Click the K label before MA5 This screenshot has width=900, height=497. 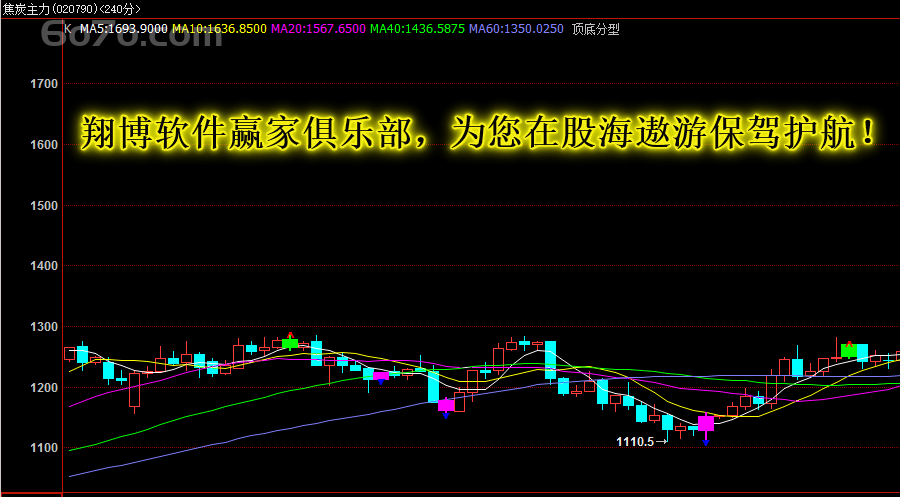(x=68, y=29)
